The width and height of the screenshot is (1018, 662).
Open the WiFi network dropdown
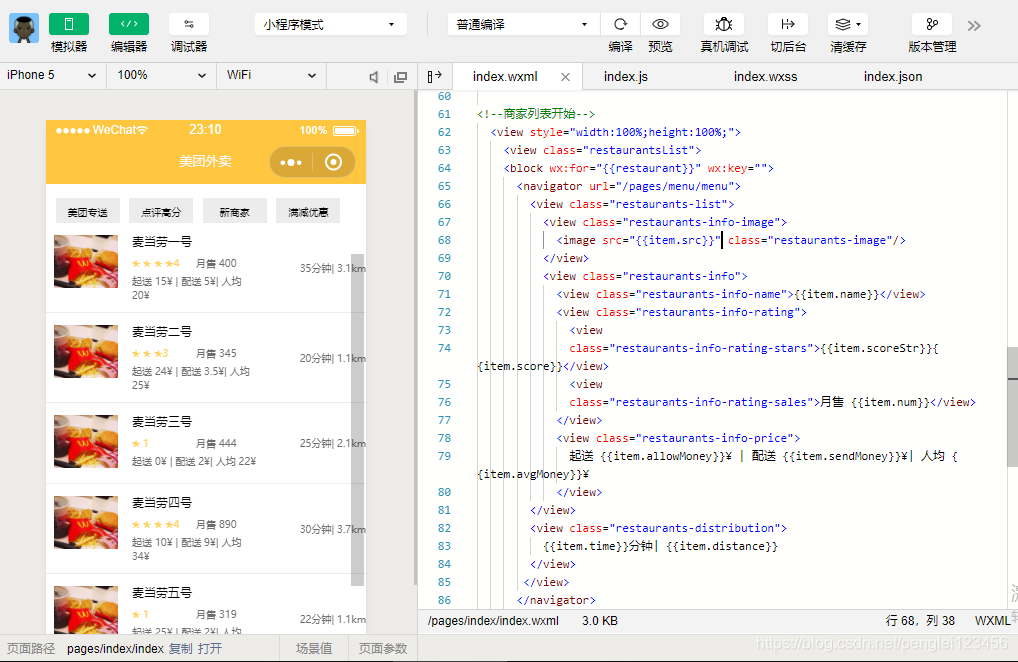click(x=271, y=75)
